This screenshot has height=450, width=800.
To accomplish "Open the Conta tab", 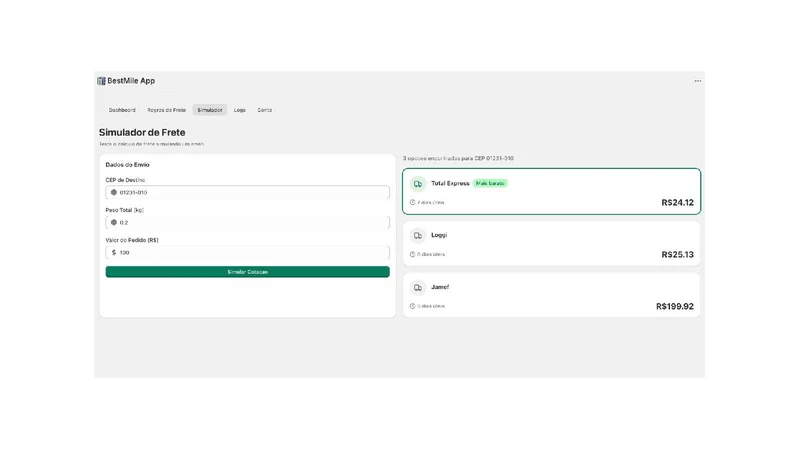I will point(264,110).
